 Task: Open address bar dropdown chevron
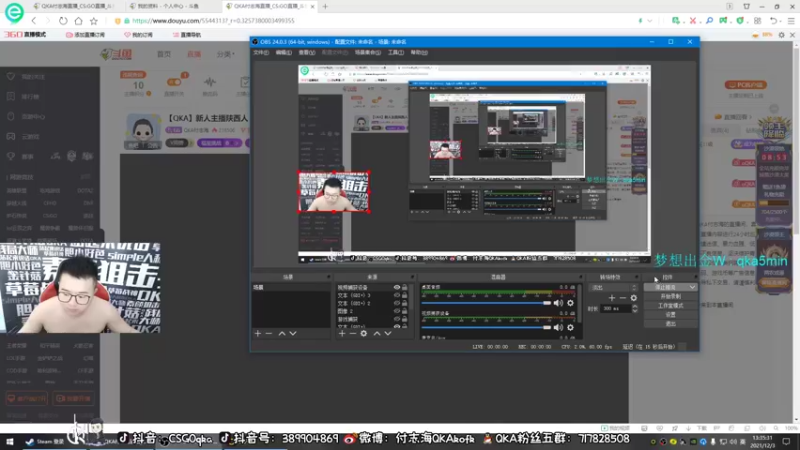click(x=649, y=21)
